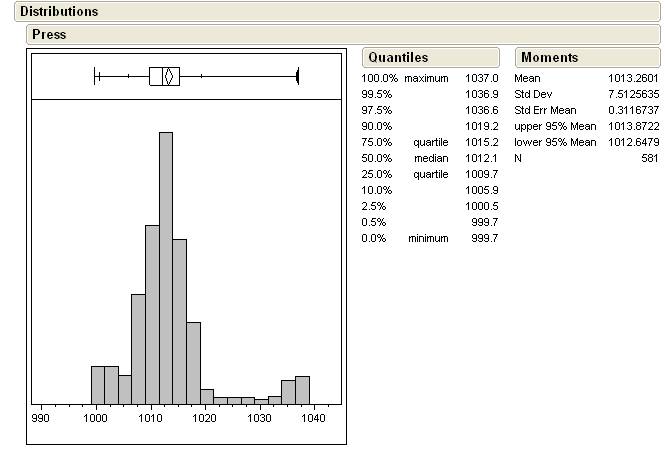Click the median value 1012.1
The height and width of the screenshot is (452, 665).
(x=481, y=158)
